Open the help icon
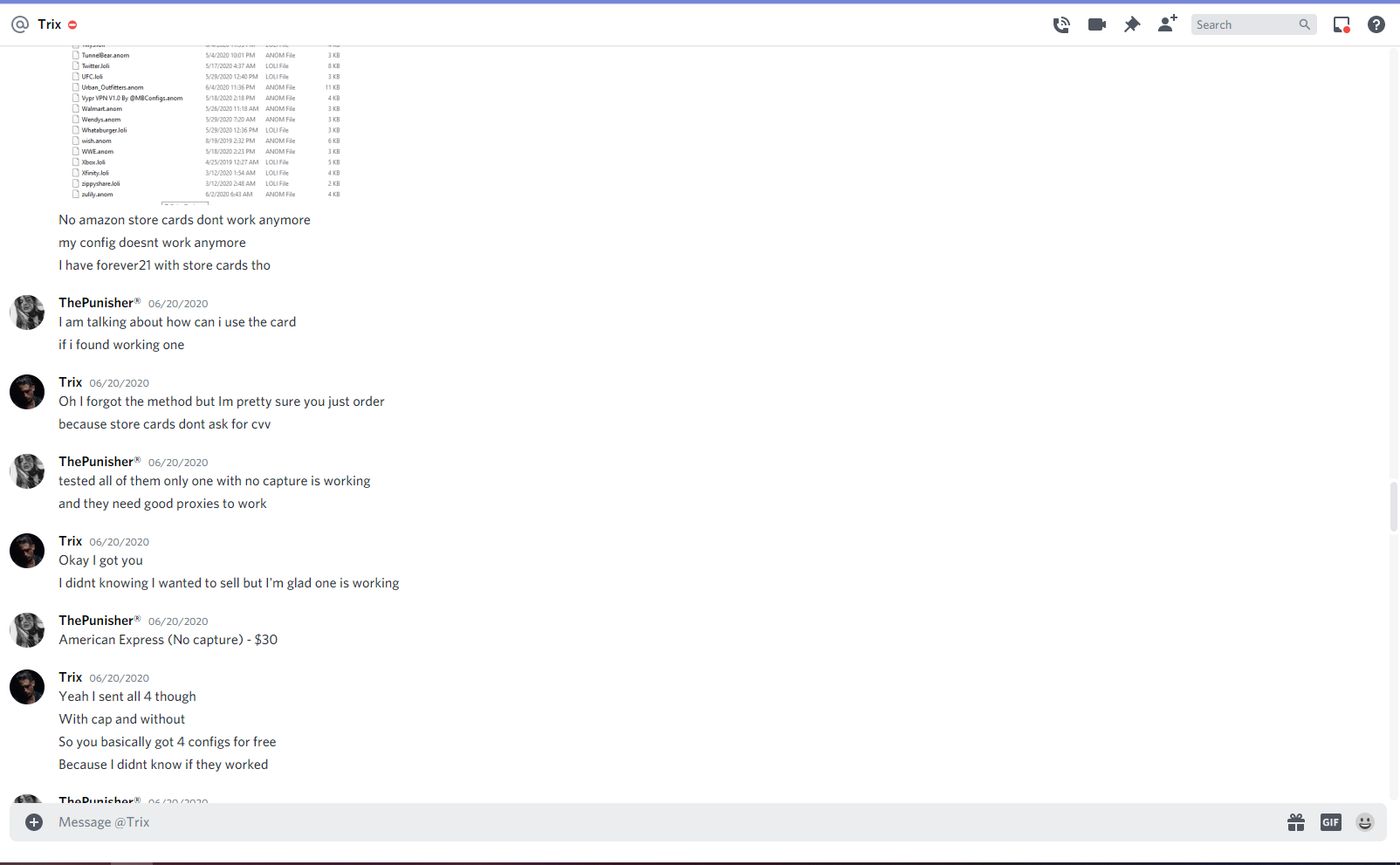1400x865 pixels. coord(1376,24)
